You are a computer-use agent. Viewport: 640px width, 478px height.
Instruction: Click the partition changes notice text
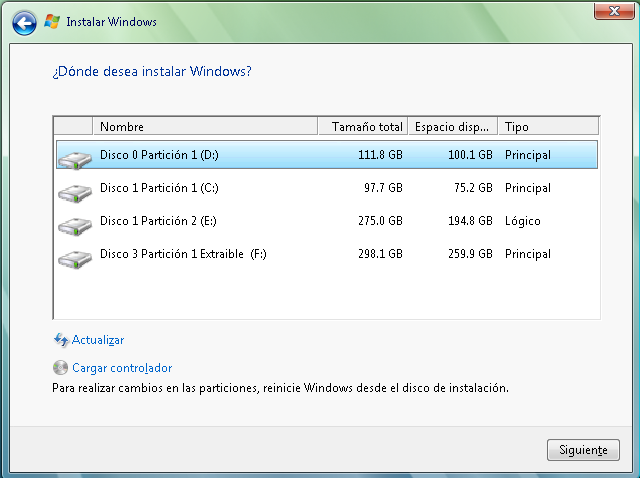point(280,388)
